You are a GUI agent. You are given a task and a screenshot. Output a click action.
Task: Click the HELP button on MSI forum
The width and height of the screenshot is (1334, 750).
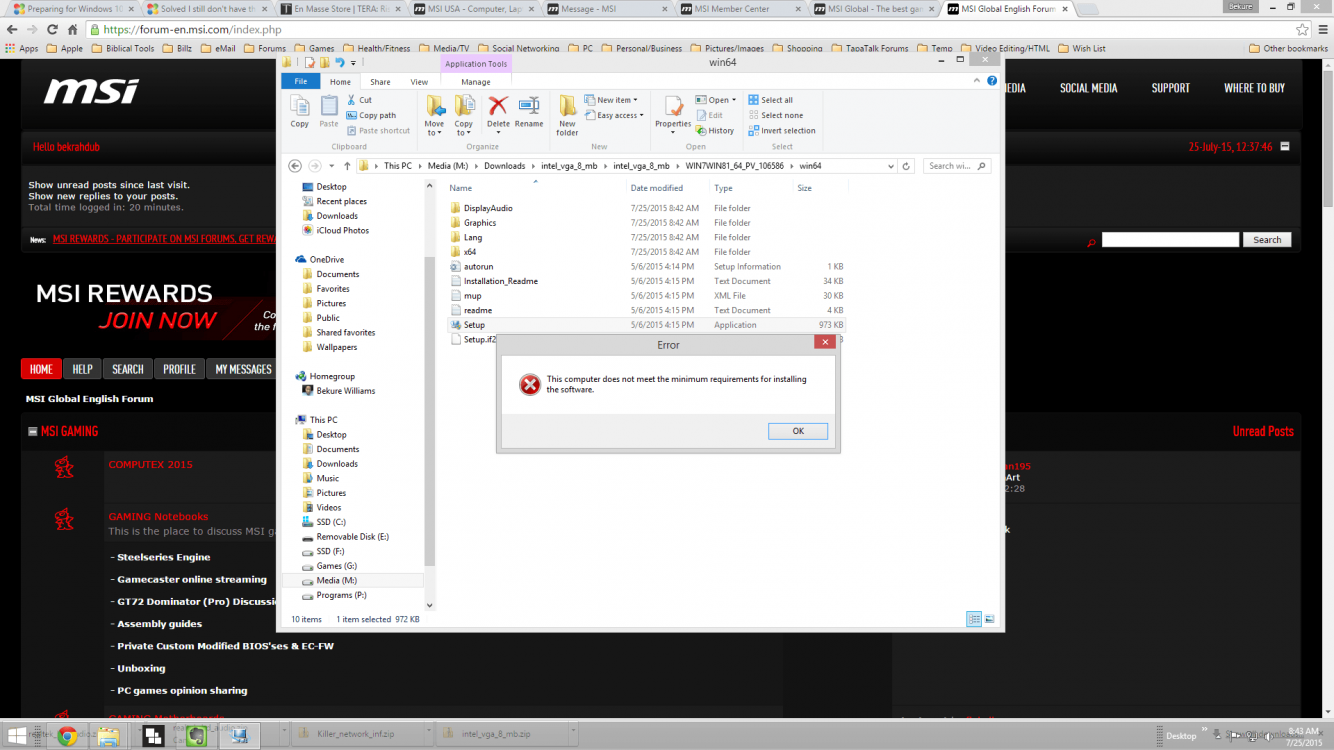point(82,369)
